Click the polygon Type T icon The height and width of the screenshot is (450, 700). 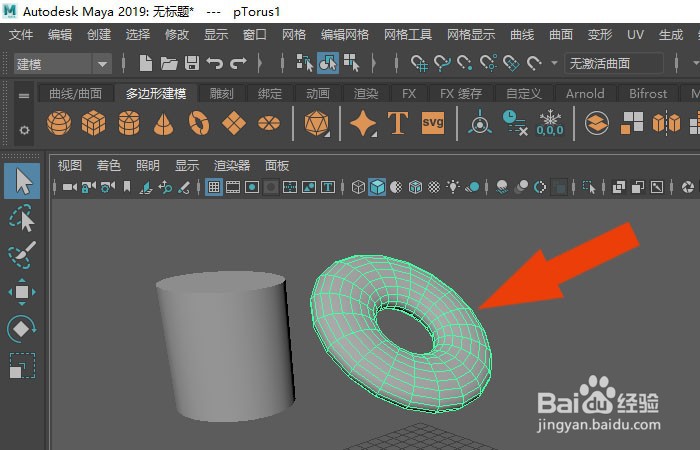[x=398, y=123]
